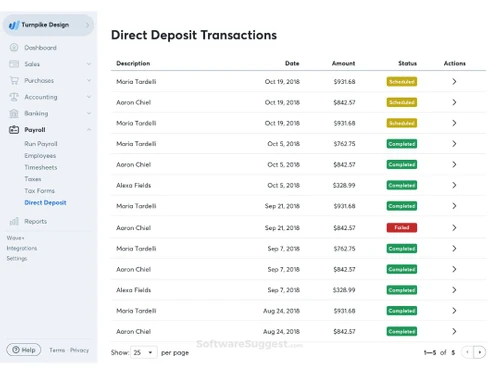Click the Reports bar chart icon
This screenshot has width=500, height=375.
[14, 221]
